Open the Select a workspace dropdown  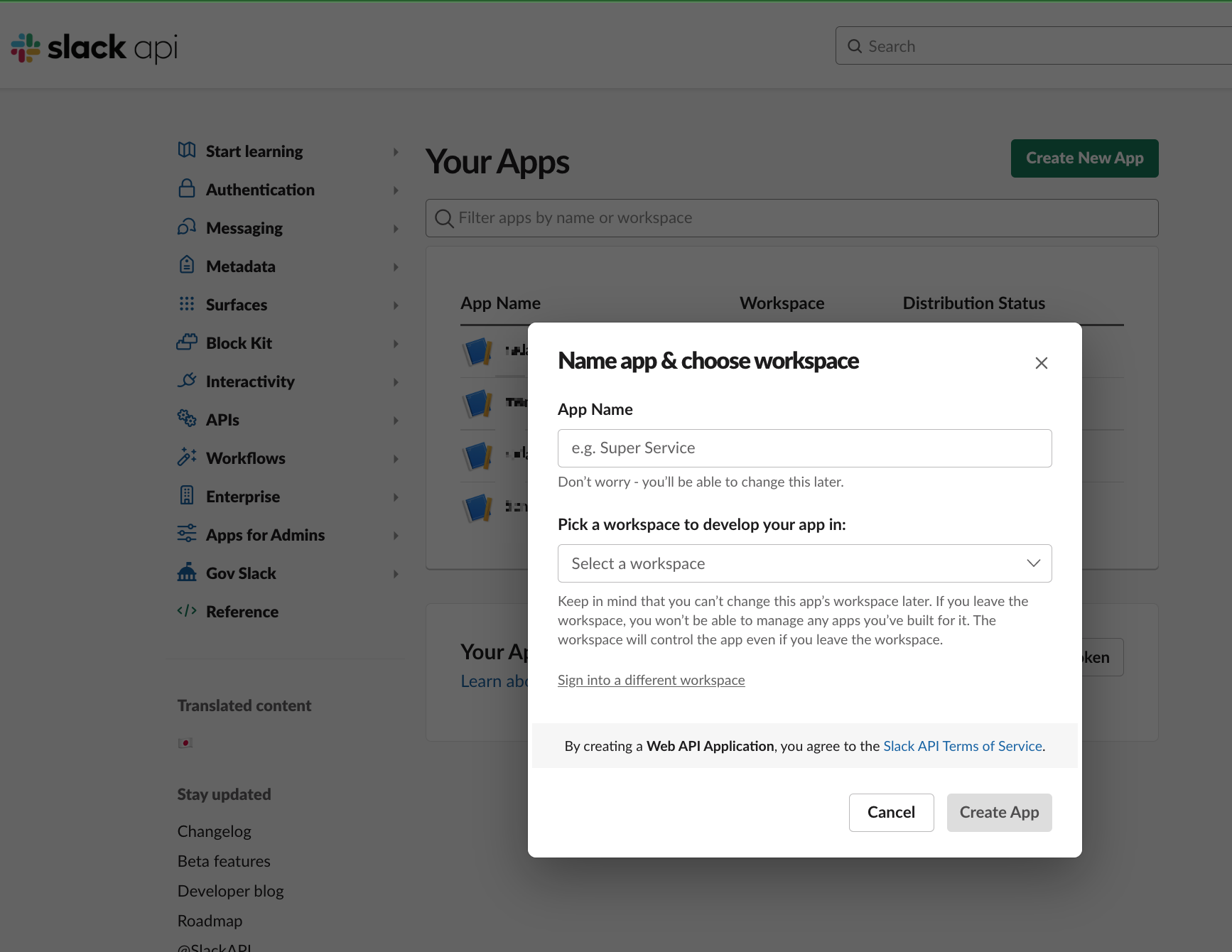click(804, 563)
